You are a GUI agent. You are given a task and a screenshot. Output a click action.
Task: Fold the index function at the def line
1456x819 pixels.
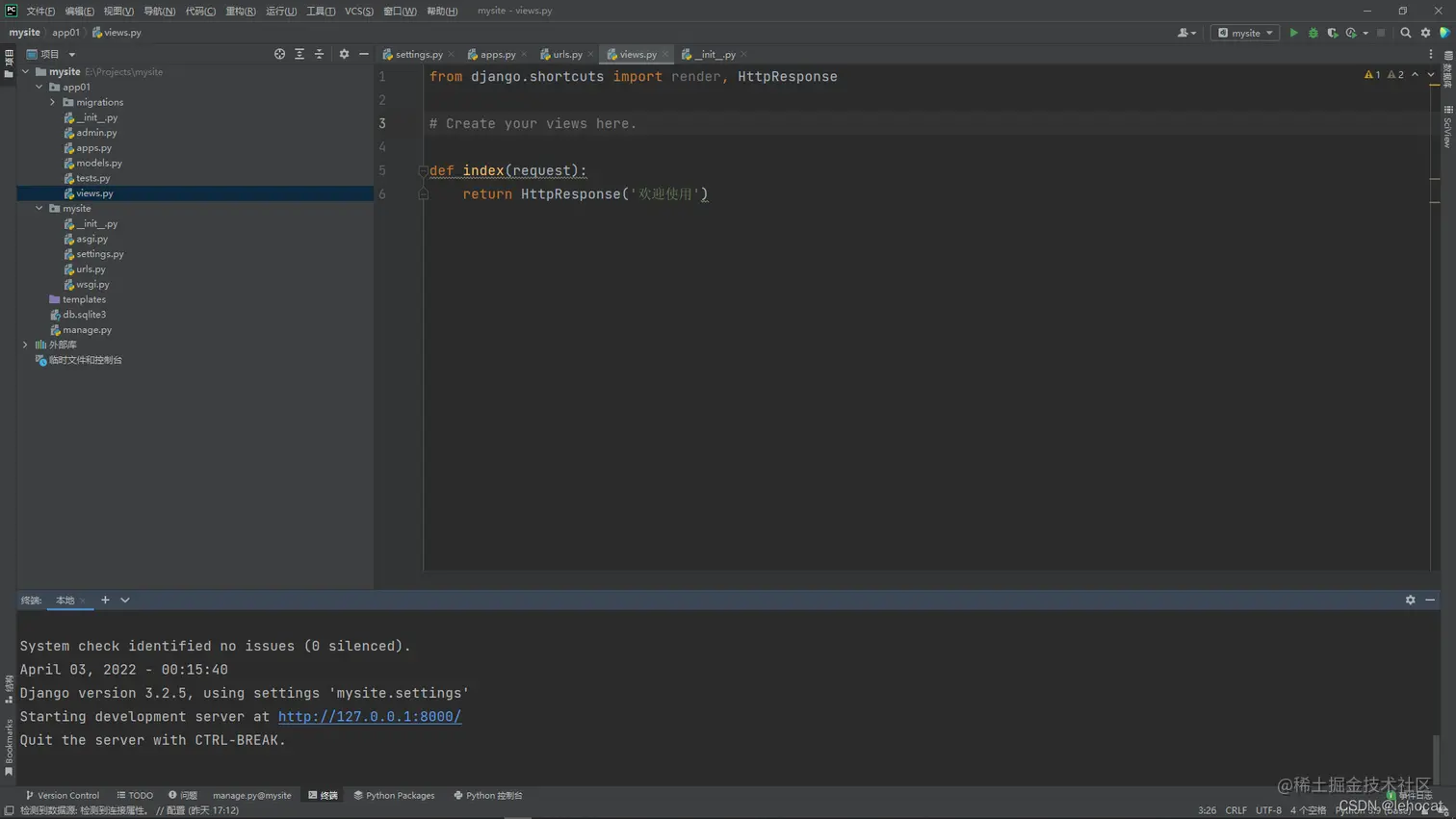(423, 170)
